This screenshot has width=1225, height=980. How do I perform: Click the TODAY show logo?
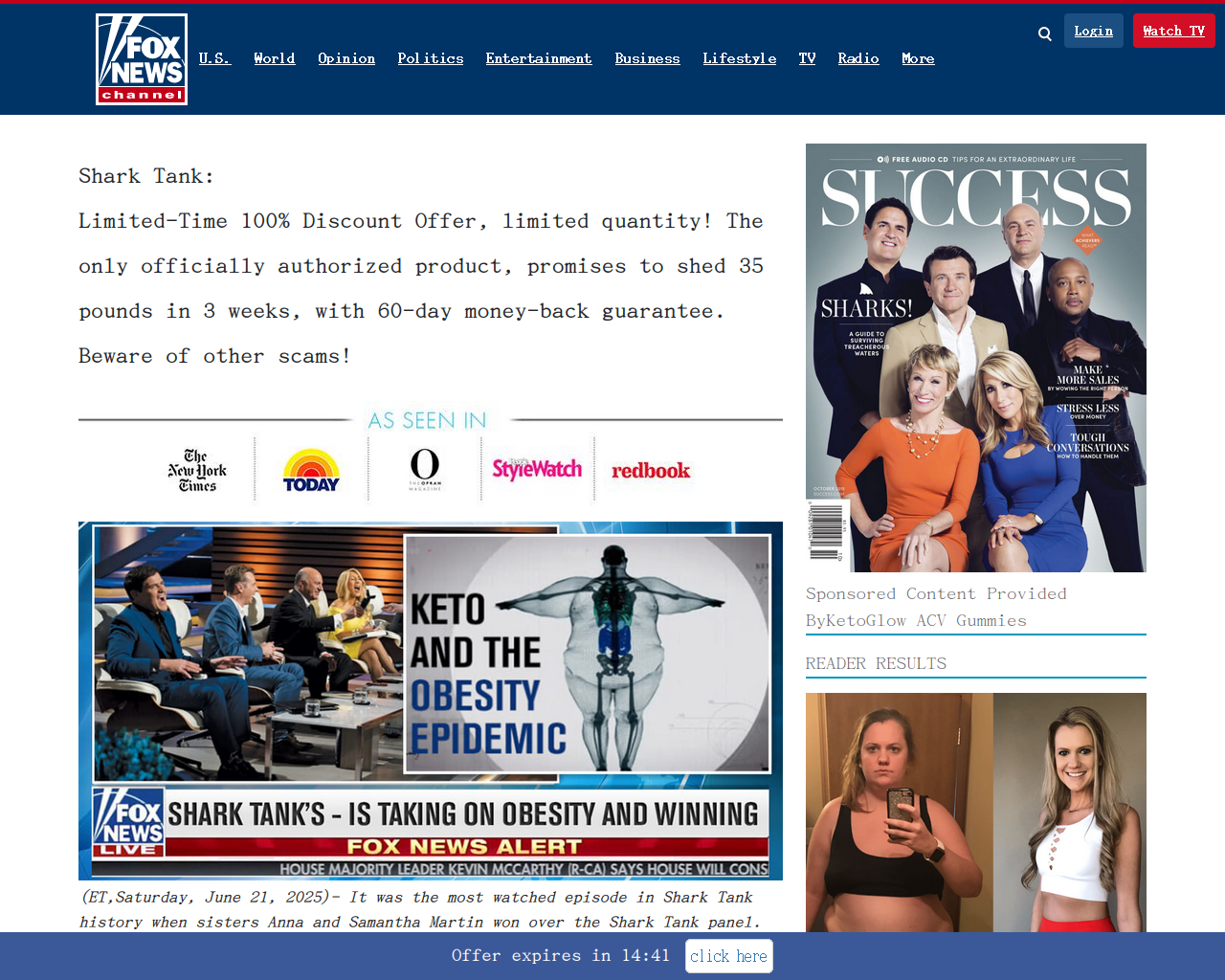click(x=311, y=470)
